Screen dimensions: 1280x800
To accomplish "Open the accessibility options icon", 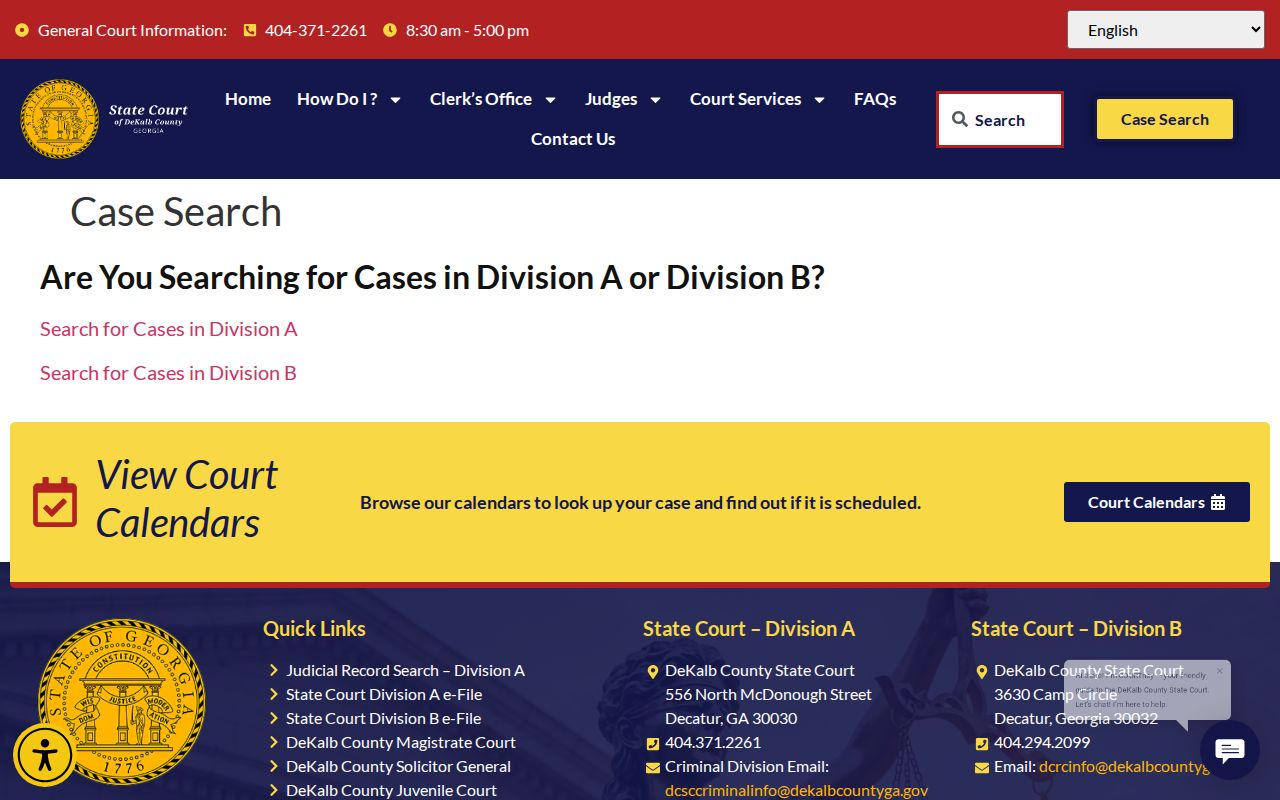I will [44, 755].
